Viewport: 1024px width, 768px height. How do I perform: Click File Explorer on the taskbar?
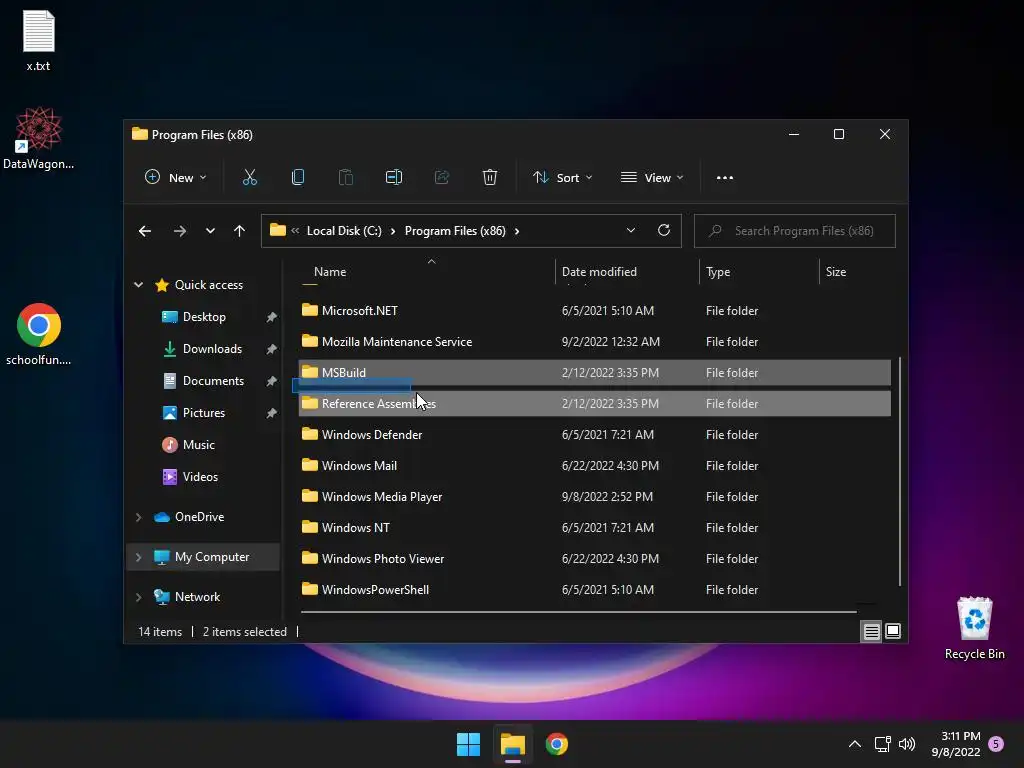click(x=513, y=744)
